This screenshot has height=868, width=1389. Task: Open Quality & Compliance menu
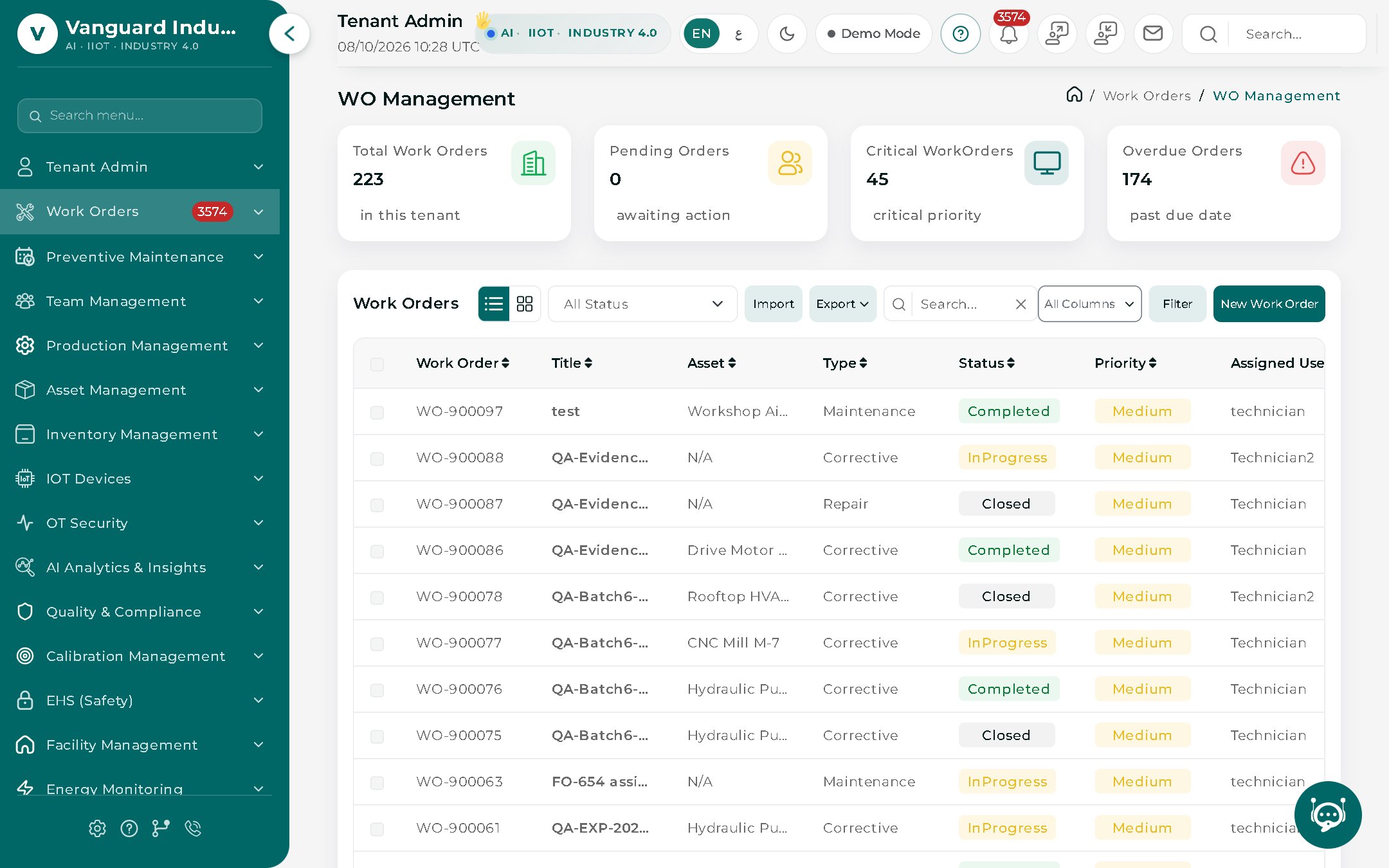(140, 611)
